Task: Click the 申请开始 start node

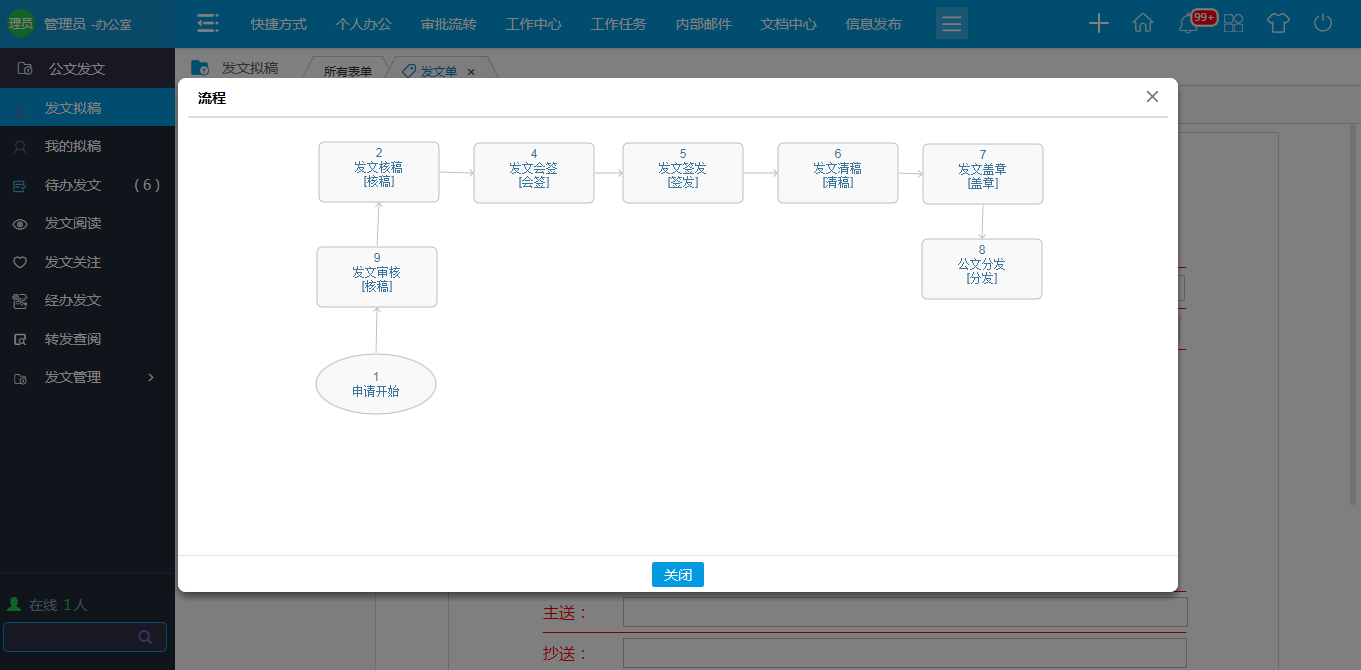Action: pyautogui.click(x=376, y=384)
